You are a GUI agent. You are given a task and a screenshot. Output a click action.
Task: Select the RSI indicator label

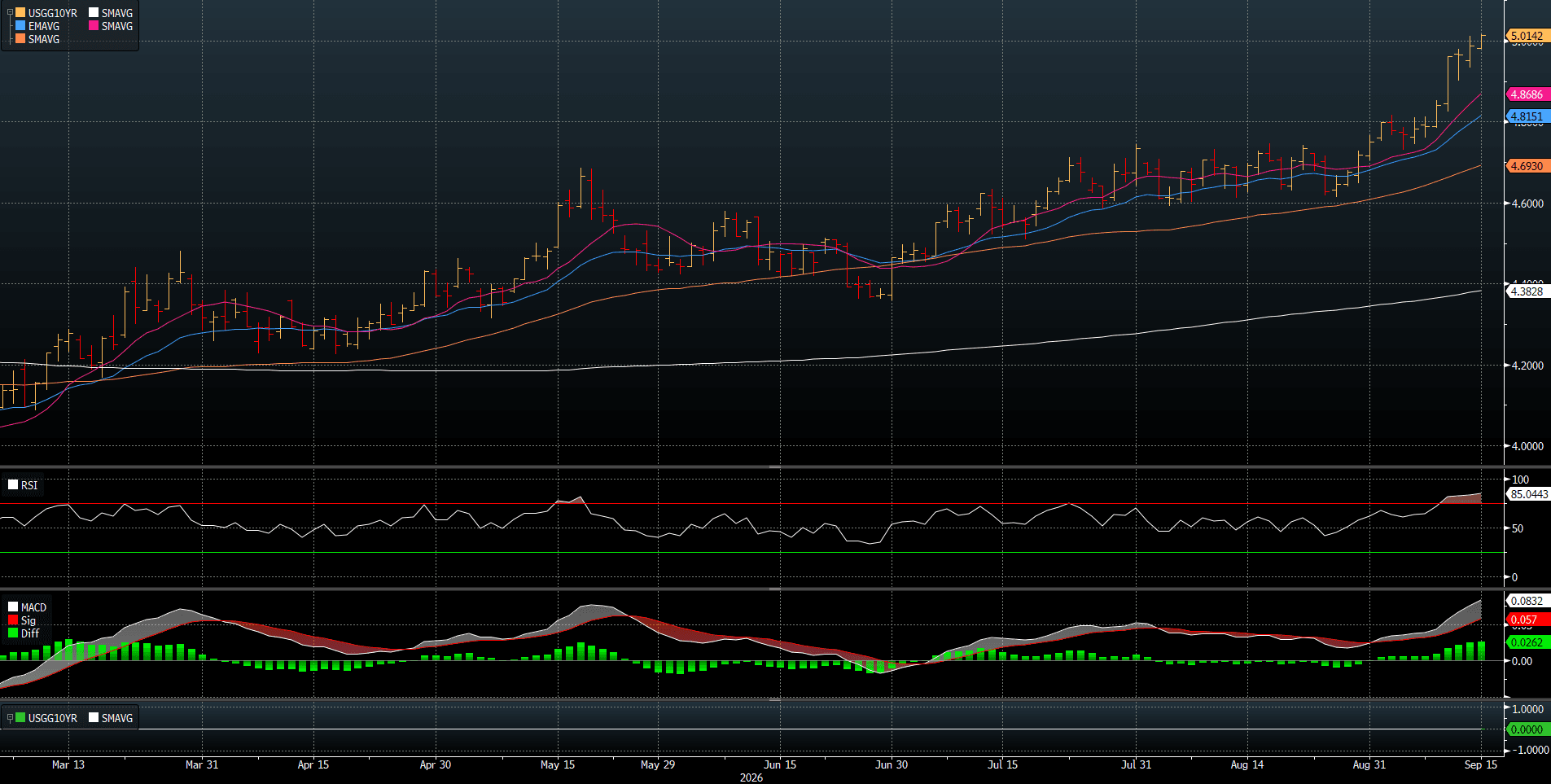[x=29, y=485]
